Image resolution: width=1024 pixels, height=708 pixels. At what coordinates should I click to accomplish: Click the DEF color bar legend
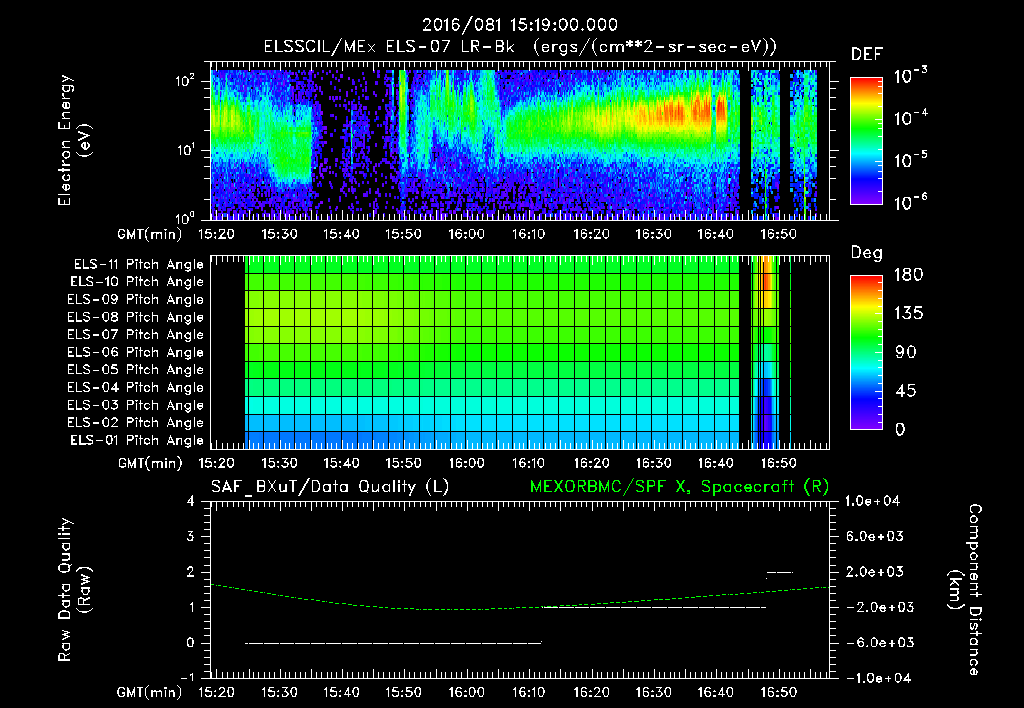(x=866, y=140)
